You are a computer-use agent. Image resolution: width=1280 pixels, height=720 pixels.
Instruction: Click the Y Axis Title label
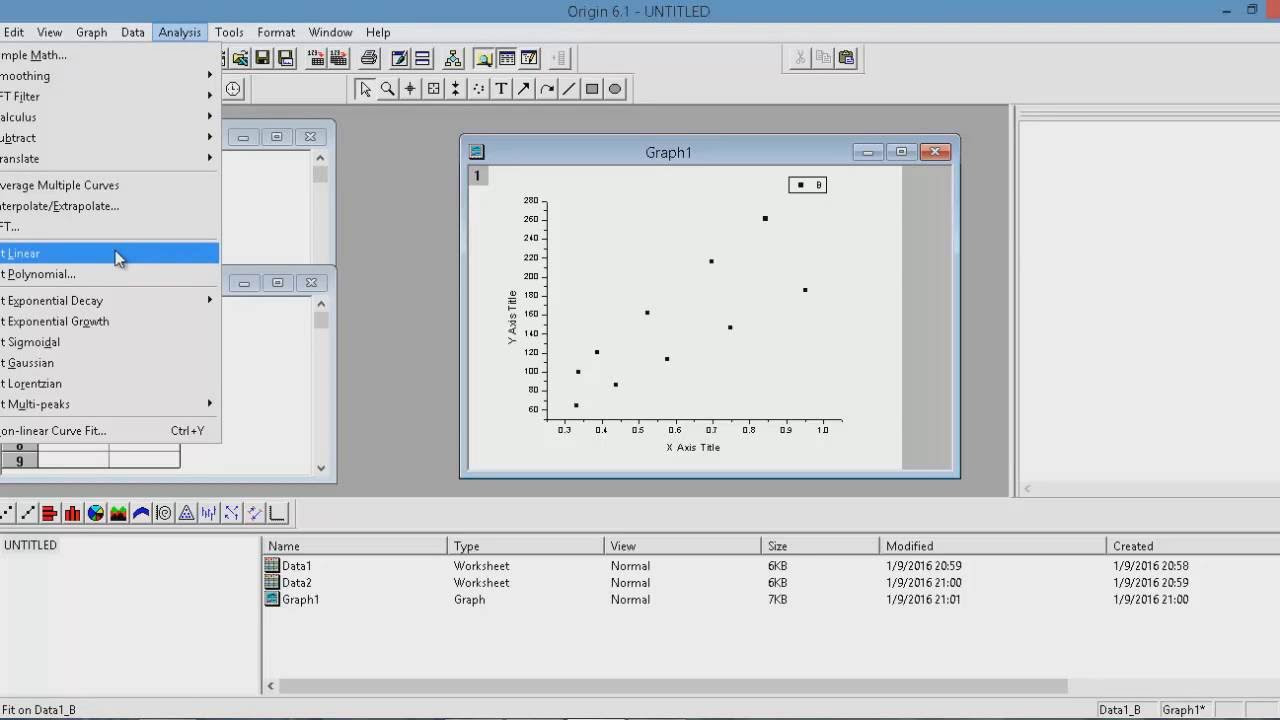coord(512,317)
